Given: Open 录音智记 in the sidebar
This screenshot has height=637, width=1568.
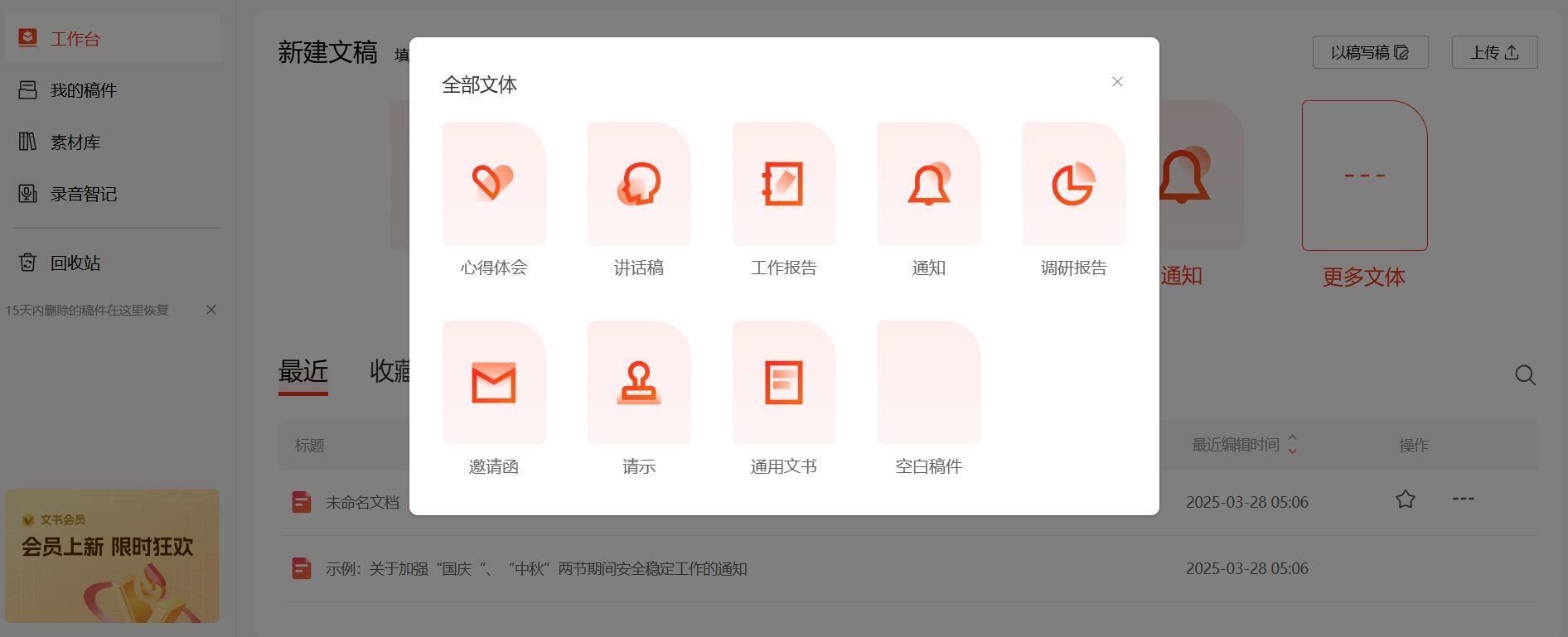Looking at the screenshot, I should tap(113, 194).
